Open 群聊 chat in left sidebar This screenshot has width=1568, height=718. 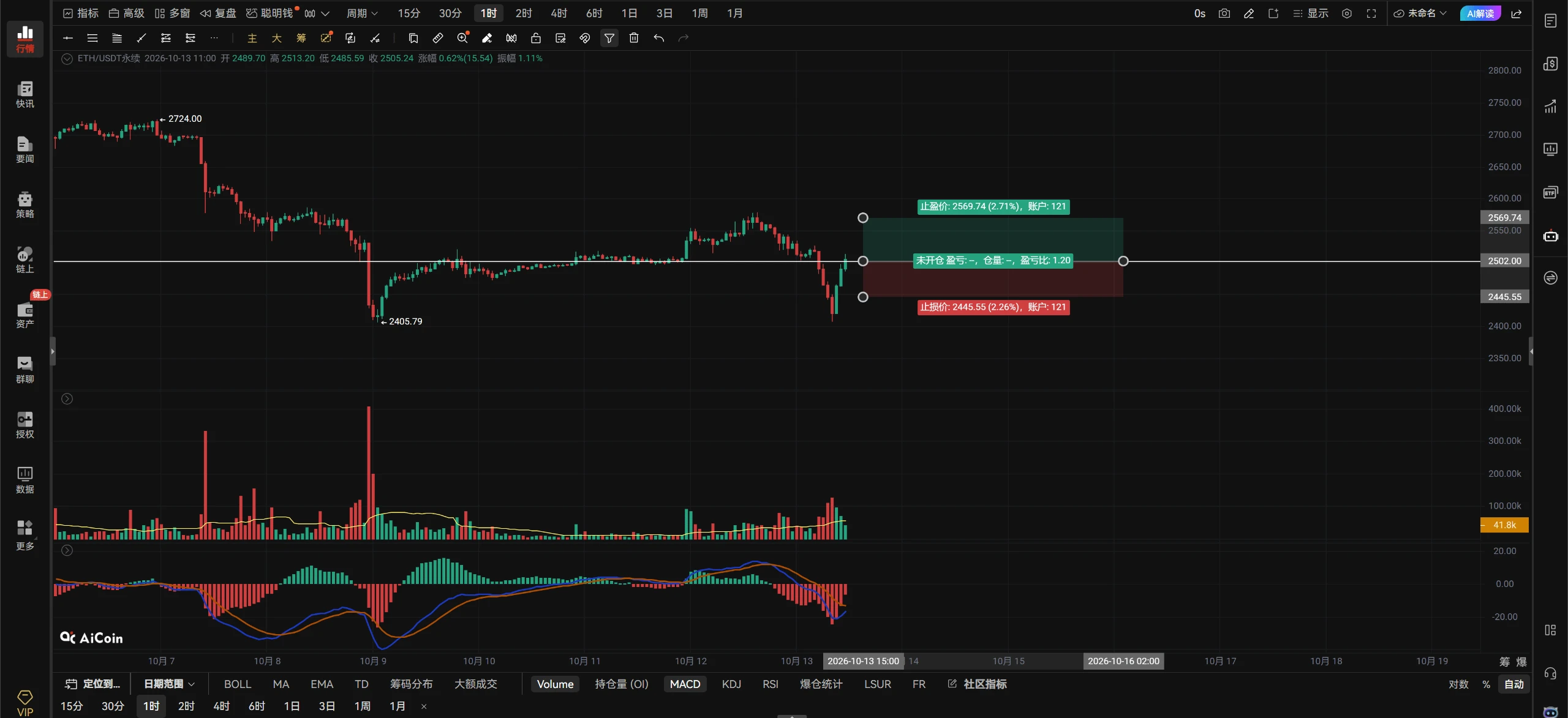[24, 370]
